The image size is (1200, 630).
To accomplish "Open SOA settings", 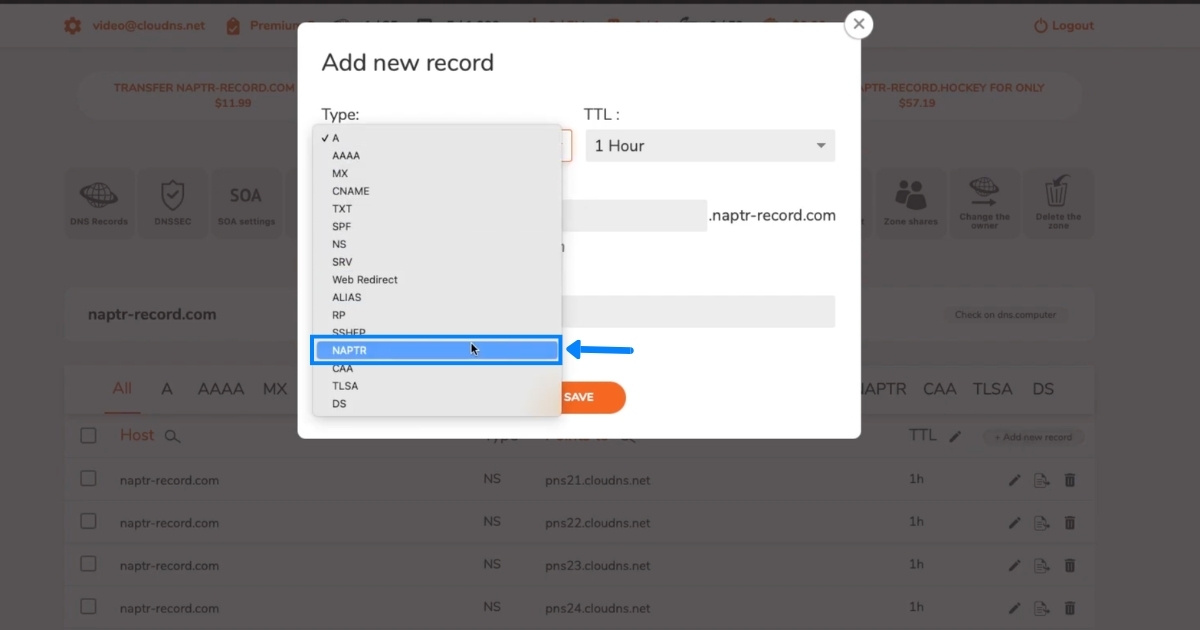I will (x=246, y=201).
